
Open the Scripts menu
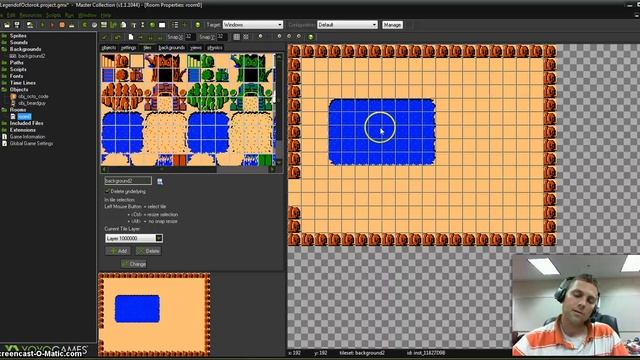pyautogui.click(x=53, y=15)
